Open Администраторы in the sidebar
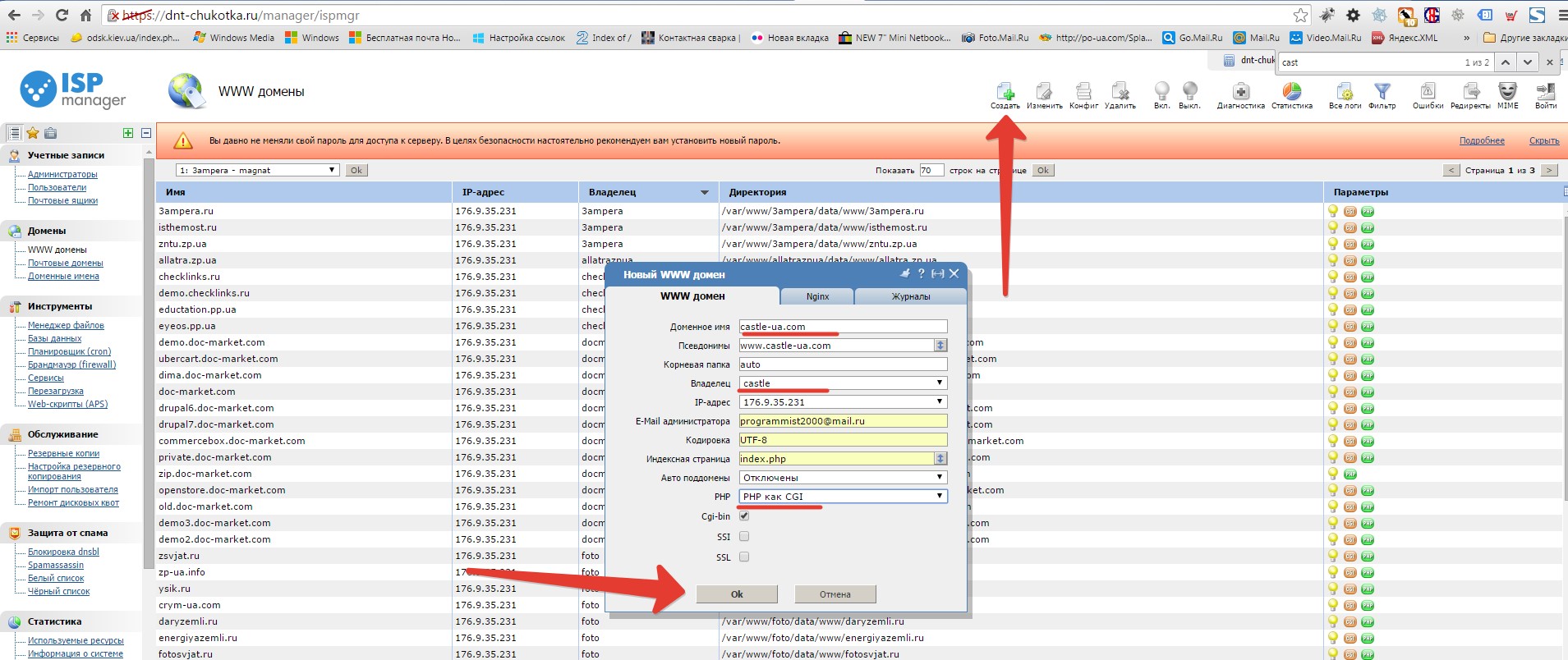The height and width of the screenshot is (660, 1568). pos(62,174)
